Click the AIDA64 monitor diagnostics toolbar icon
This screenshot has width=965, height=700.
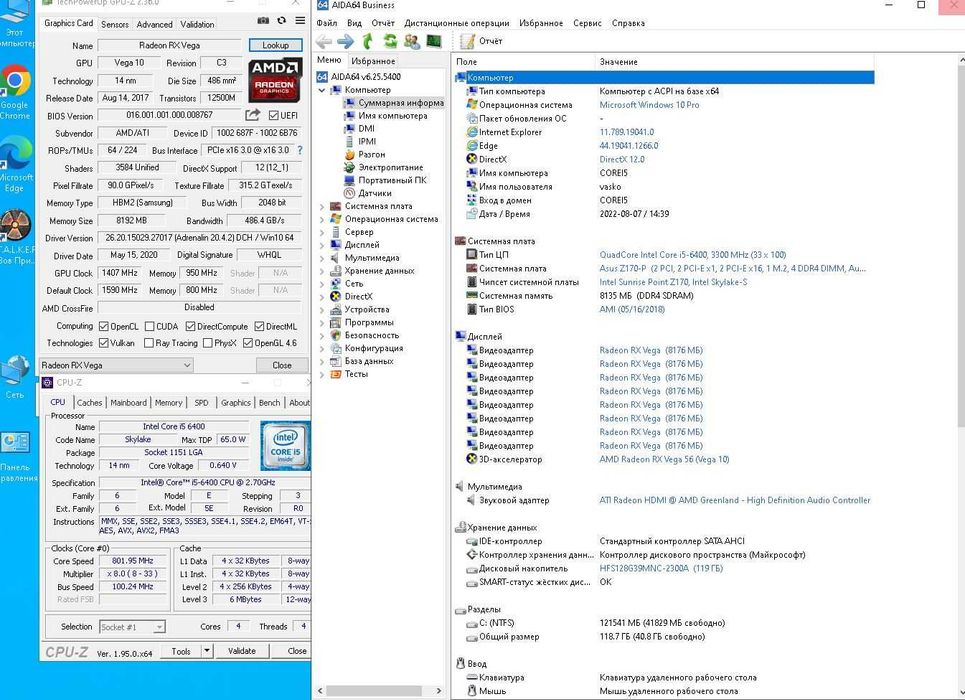coord(434,41)
